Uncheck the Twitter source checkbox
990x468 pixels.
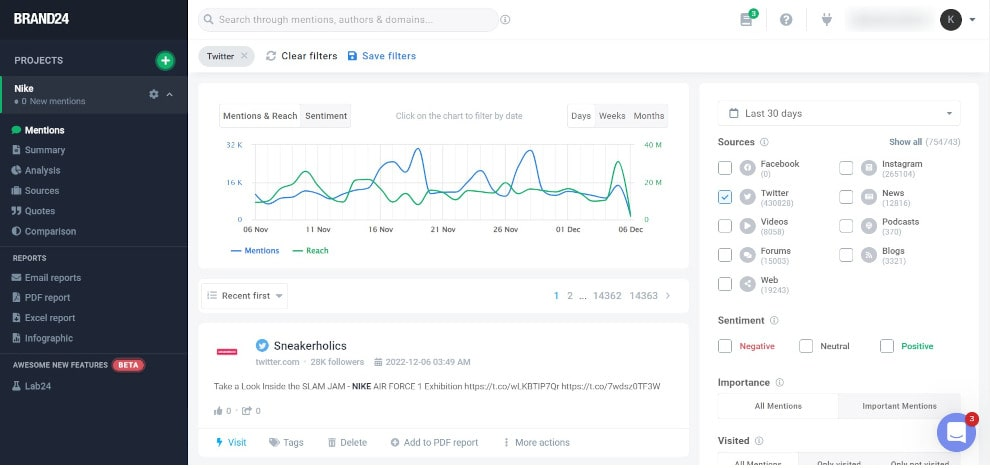tap(725, 197)
